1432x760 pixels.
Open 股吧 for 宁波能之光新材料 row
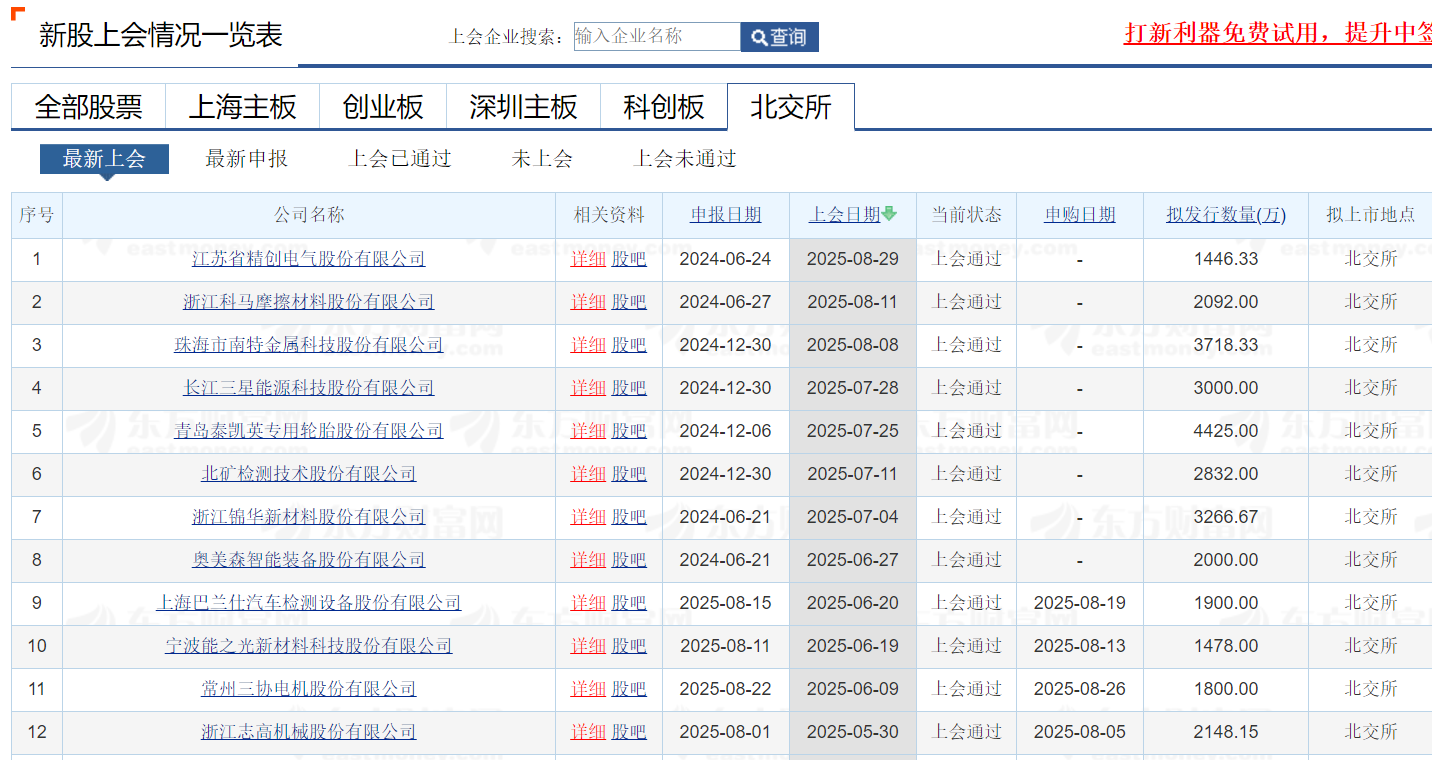tap(629, 646)
